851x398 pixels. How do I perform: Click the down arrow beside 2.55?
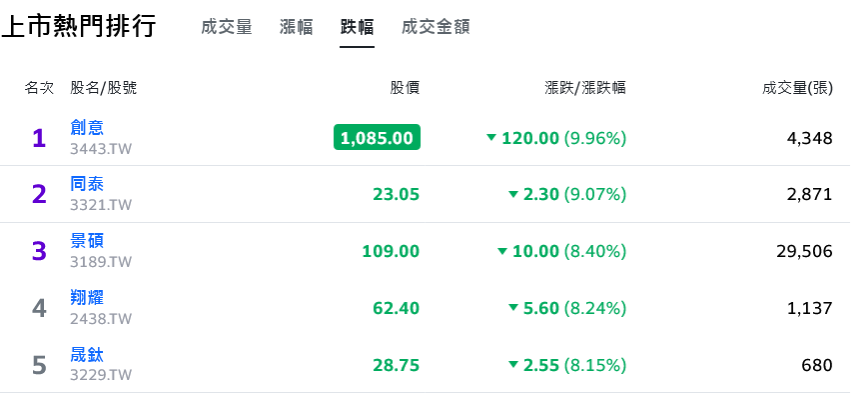coord(513,365)
